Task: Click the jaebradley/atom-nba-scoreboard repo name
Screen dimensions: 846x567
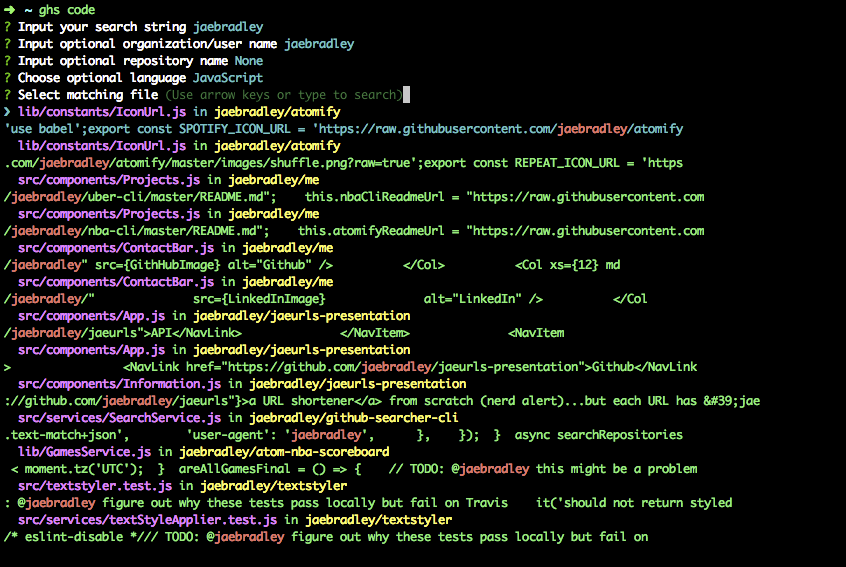Action: [284, 452]
